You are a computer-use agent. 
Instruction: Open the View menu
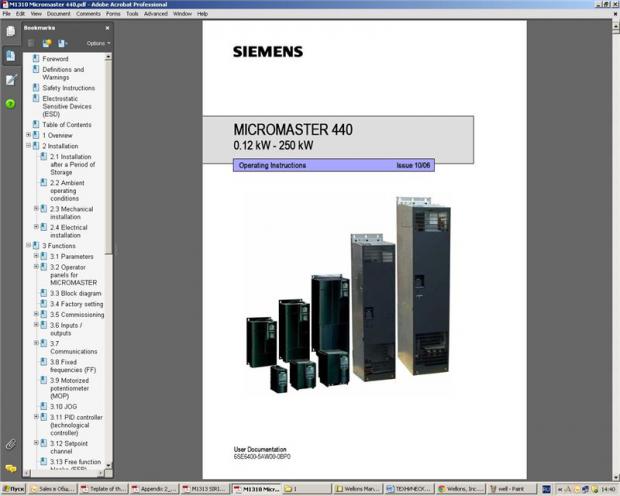36,13
